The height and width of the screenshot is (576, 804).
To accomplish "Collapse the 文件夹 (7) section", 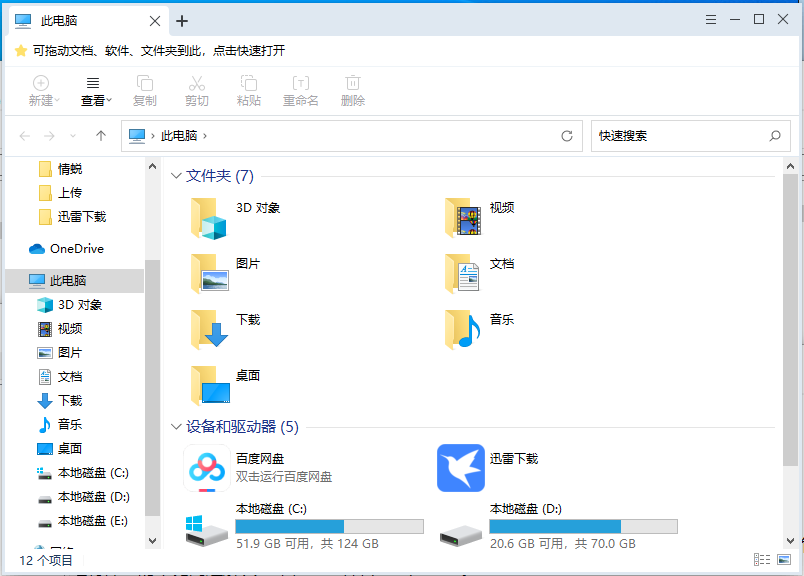I will (176, 175).
